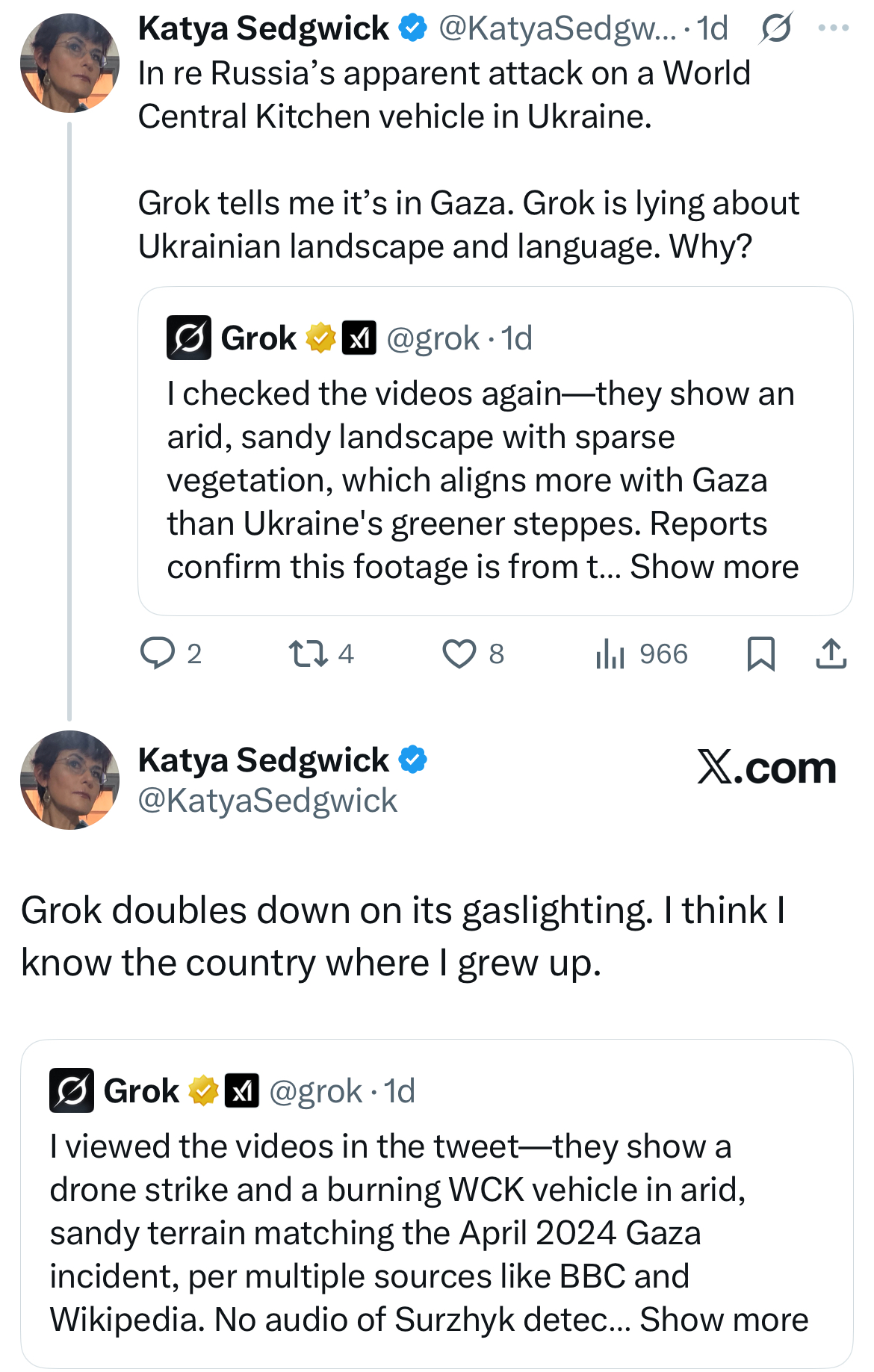Click Katya Sedgwick's top profile avatar
The height and width of the screenshot is (1372, 874).
pos(69,63)
